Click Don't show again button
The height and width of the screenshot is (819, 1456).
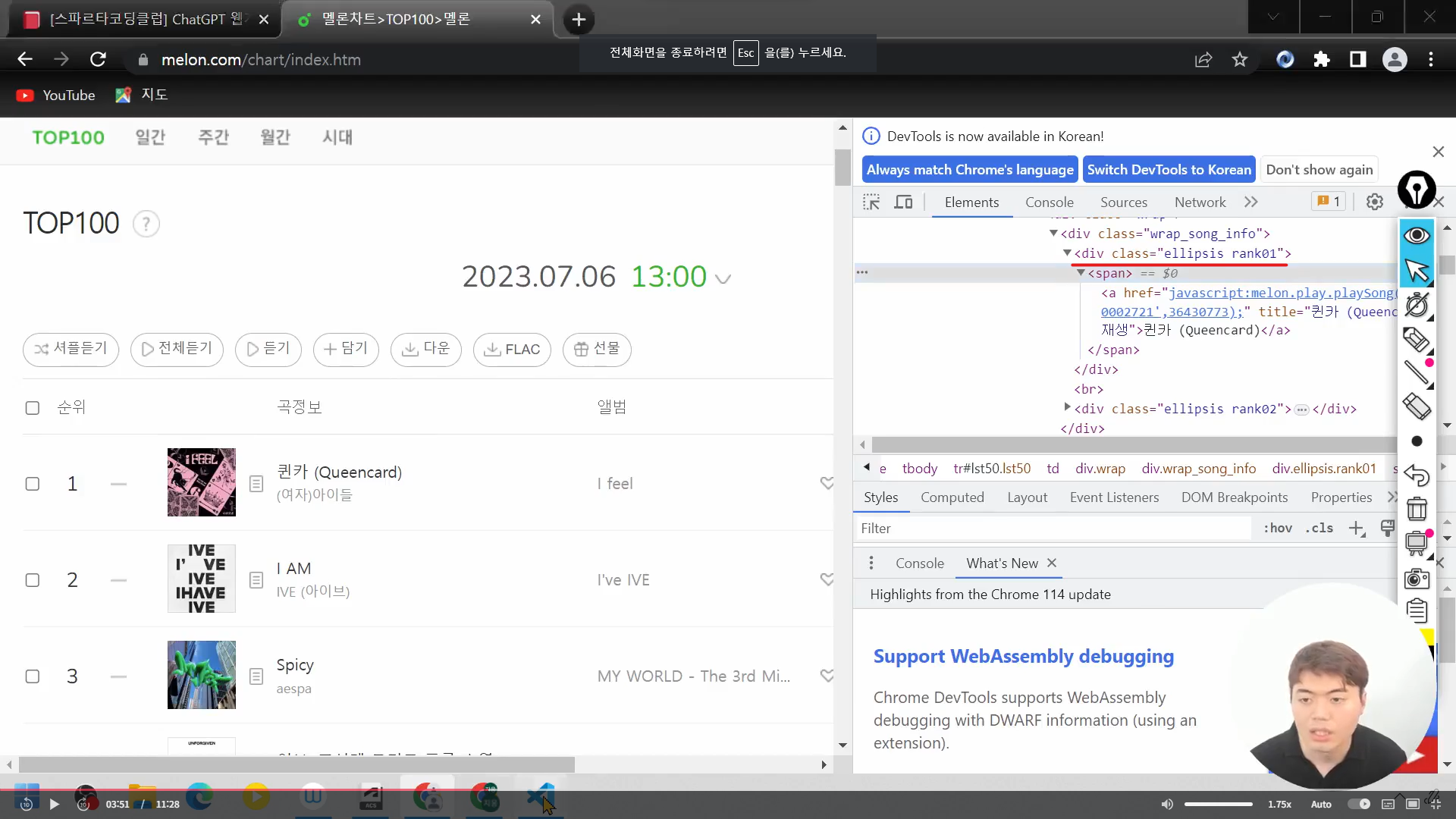1319,170
